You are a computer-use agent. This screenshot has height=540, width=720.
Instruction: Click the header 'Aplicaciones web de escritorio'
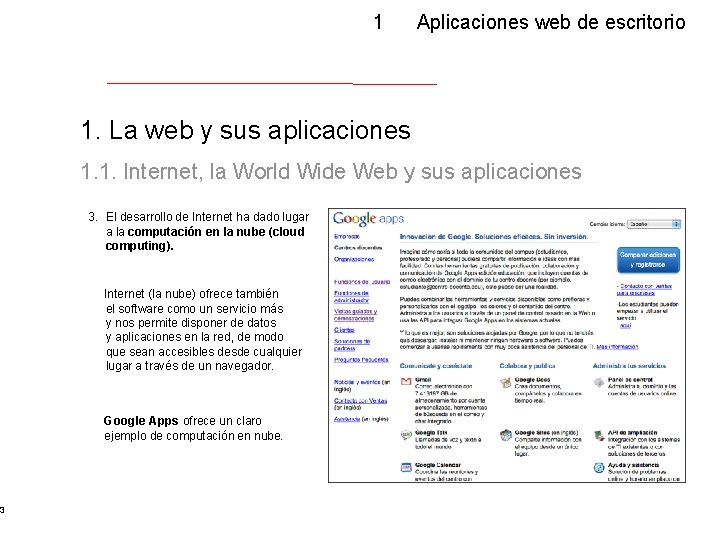coord(551,22)
